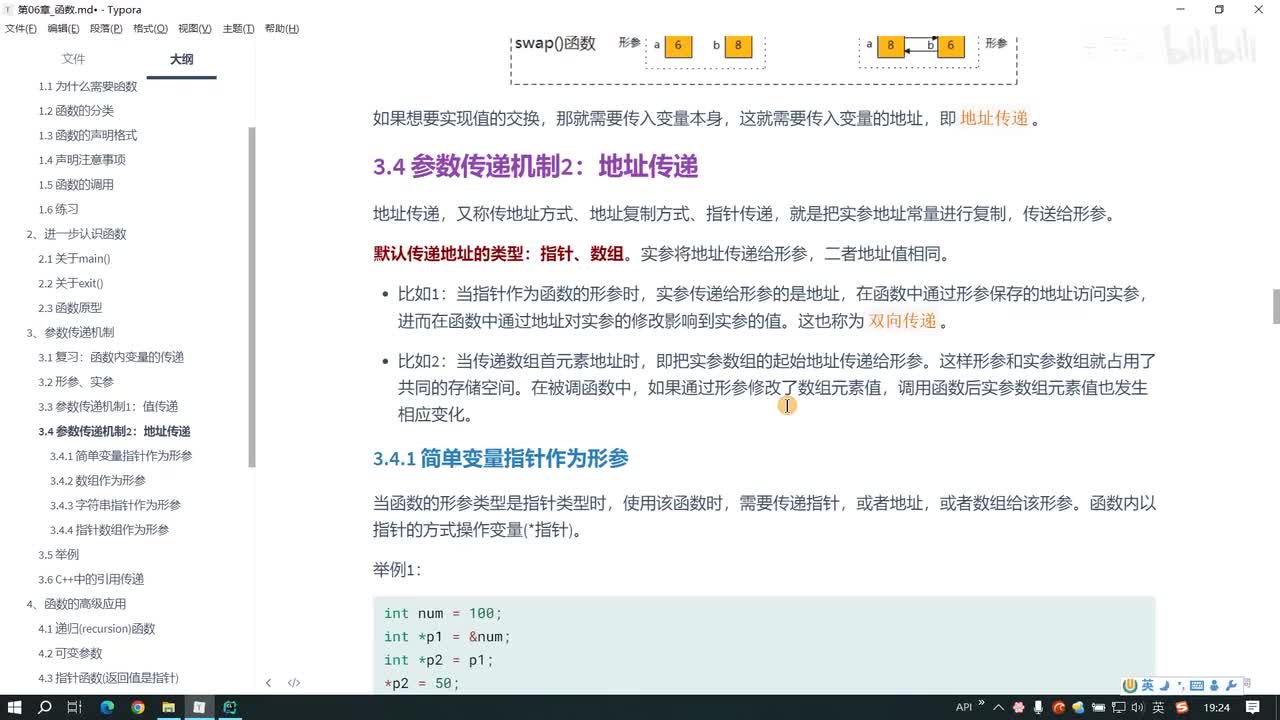Open File Explorer from the taskbar
1280x720 pixels.
(168, 707)
